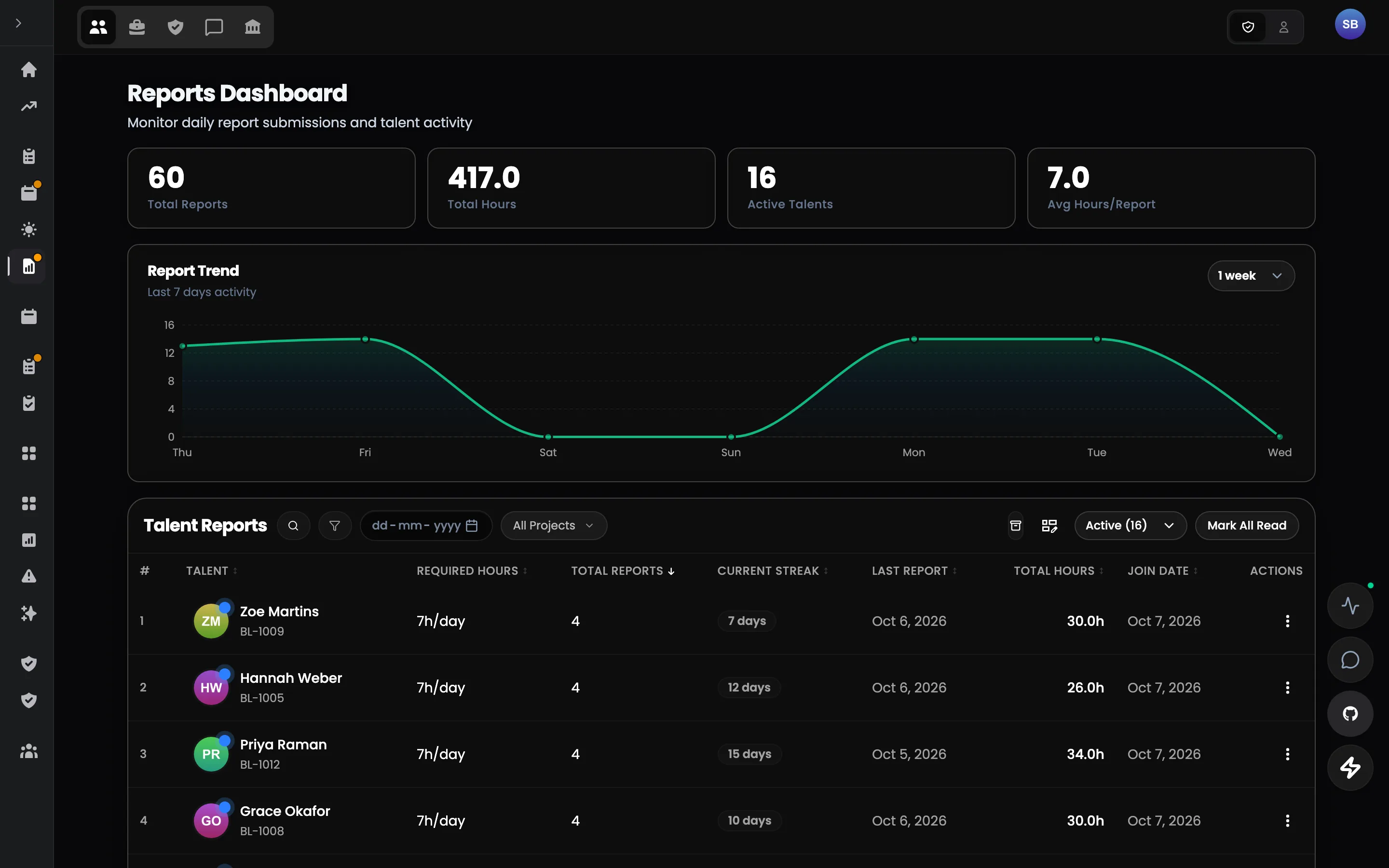Switch to user profile mode toggle

coord(1284,27)
